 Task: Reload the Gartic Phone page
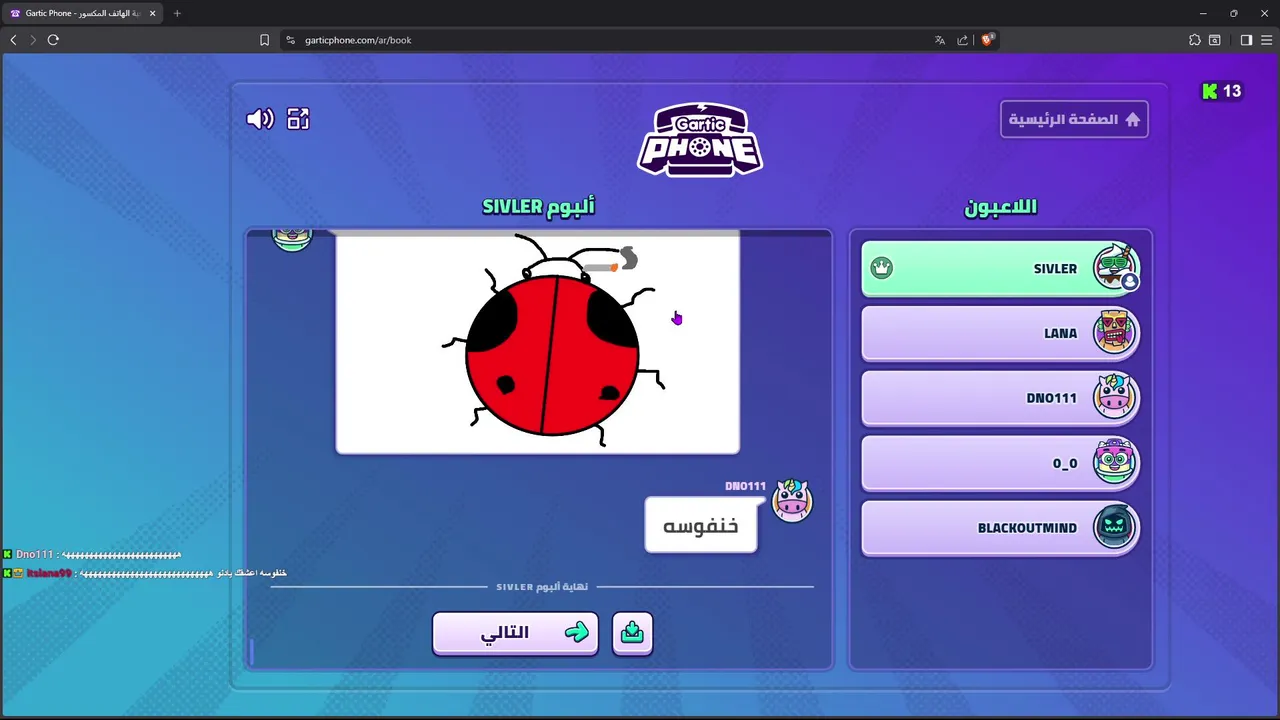click(x=53, y=40)
